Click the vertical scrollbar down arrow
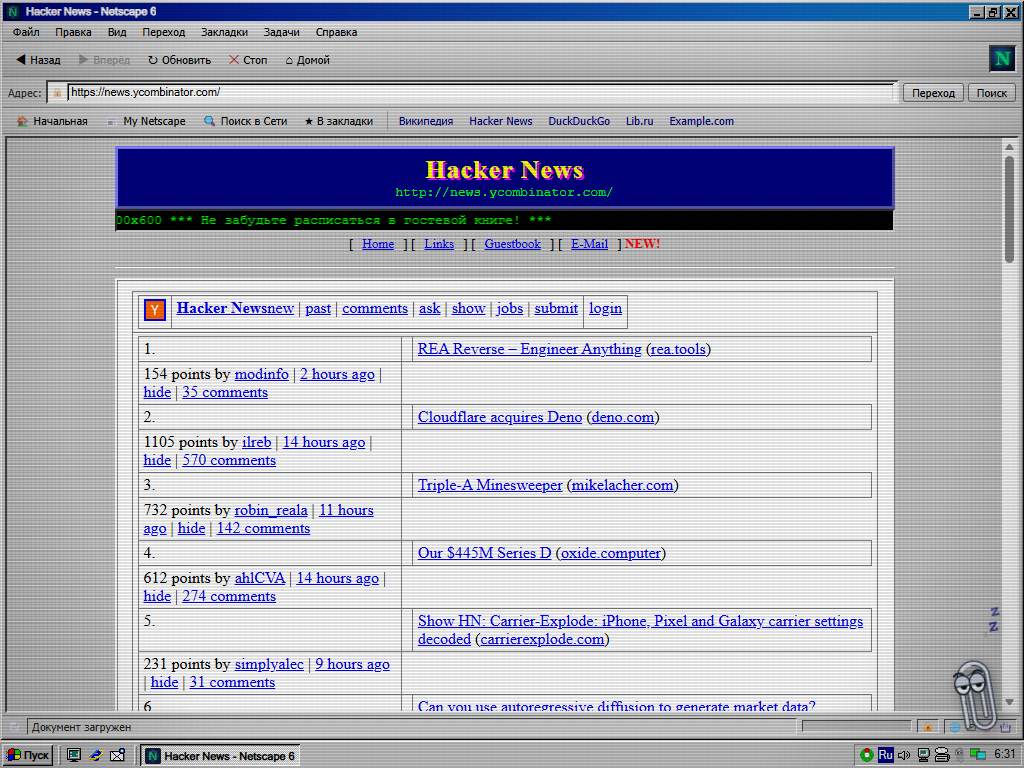 click(1010, 702)
